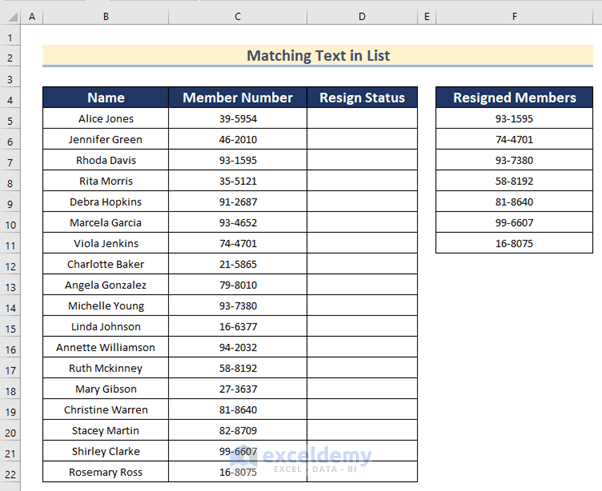Select row 12 header

point(10,266)
